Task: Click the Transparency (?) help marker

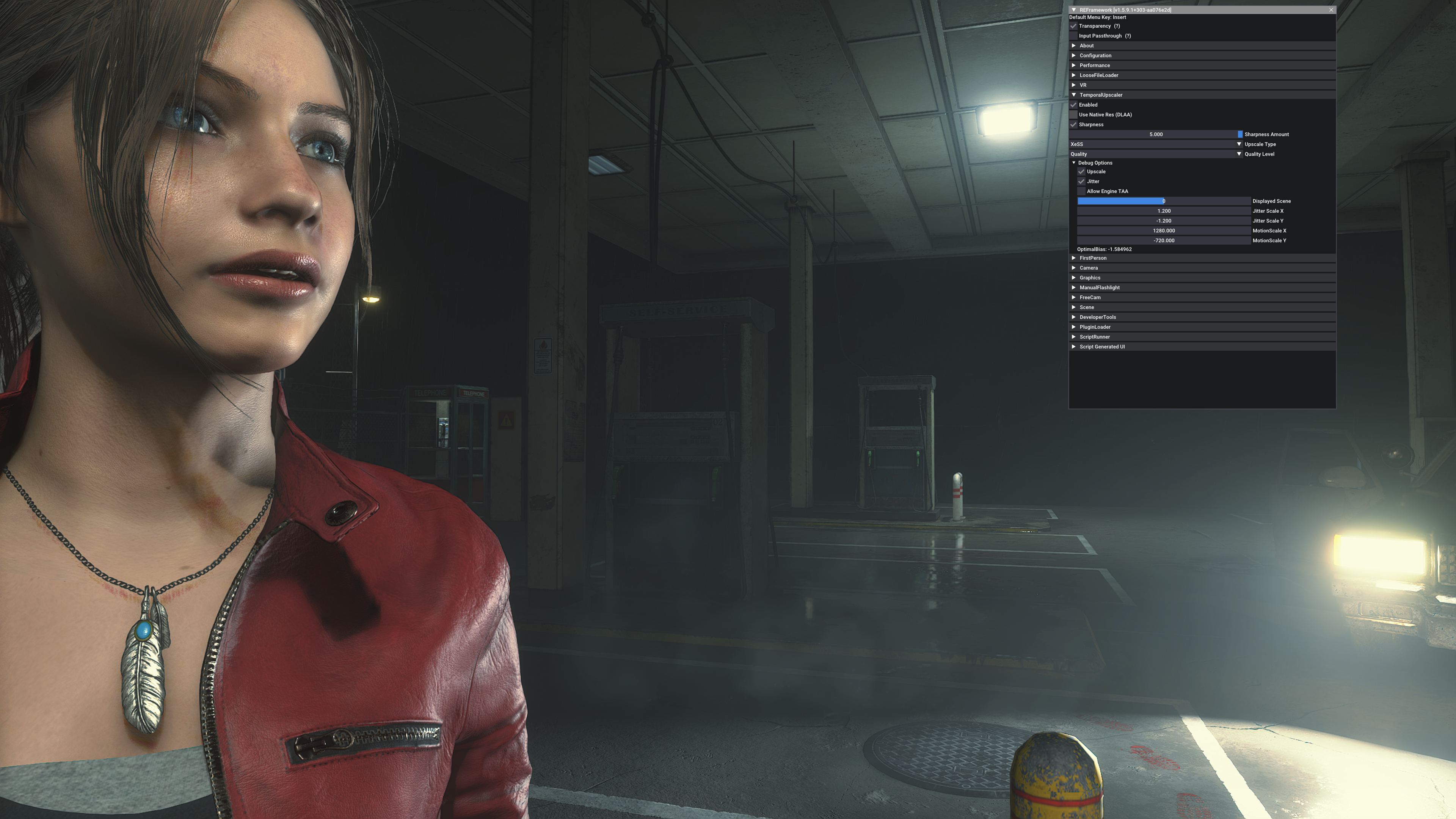Action: [1117, 26]
